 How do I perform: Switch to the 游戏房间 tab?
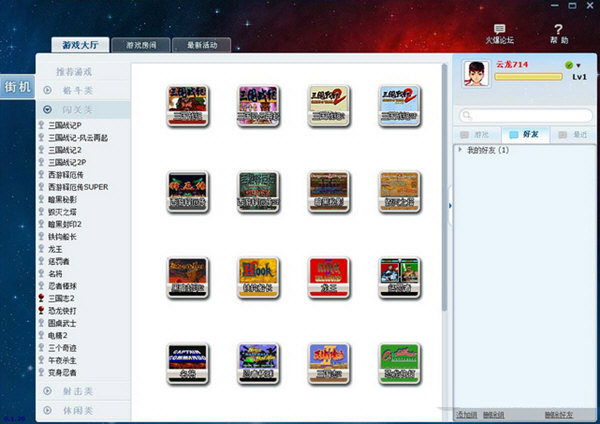coord(140,45)
